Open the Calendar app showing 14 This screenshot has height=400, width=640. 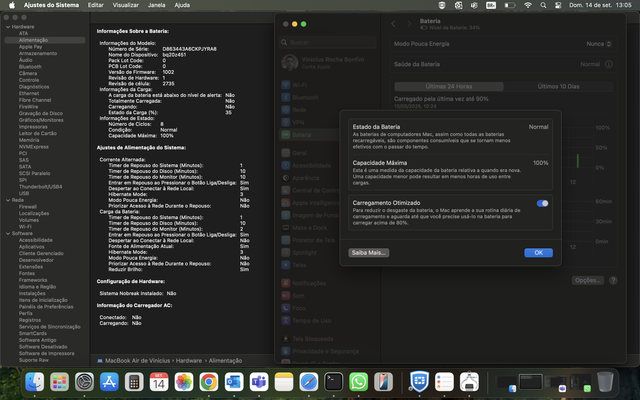coord(159,382)
